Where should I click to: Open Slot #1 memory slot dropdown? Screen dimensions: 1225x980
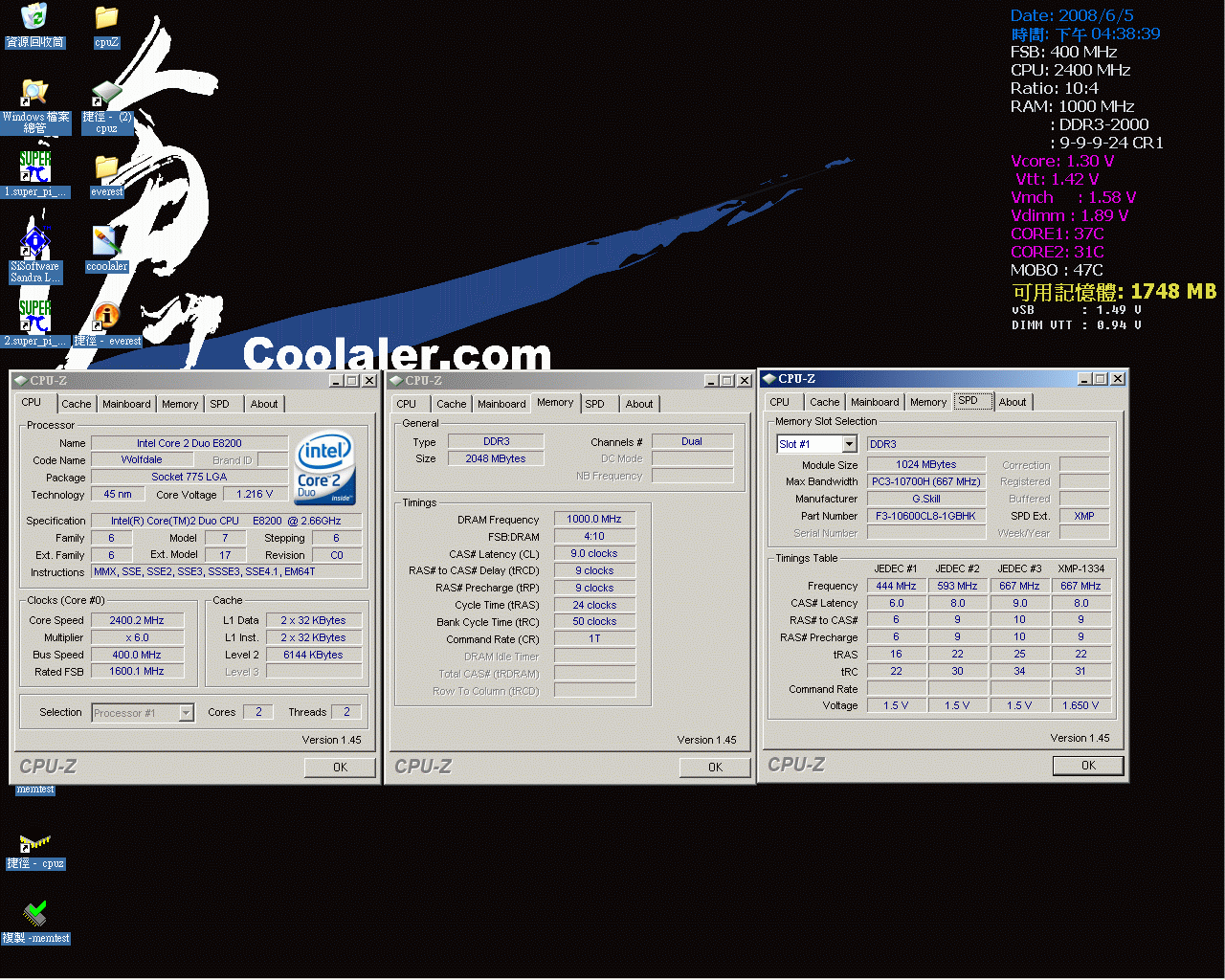coord(849,444)
